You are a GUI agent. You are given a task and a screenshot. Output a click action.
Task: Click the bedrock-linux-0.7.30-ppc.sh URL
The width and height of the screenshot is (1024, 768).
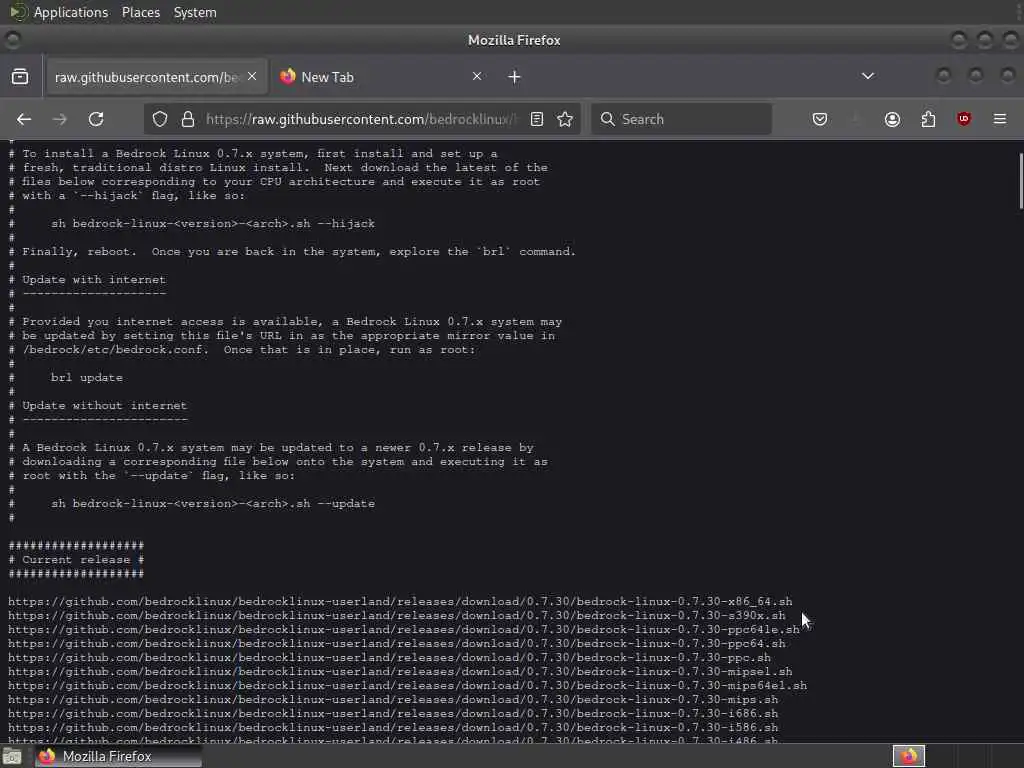pyautogui.click(x=389, y=658)
